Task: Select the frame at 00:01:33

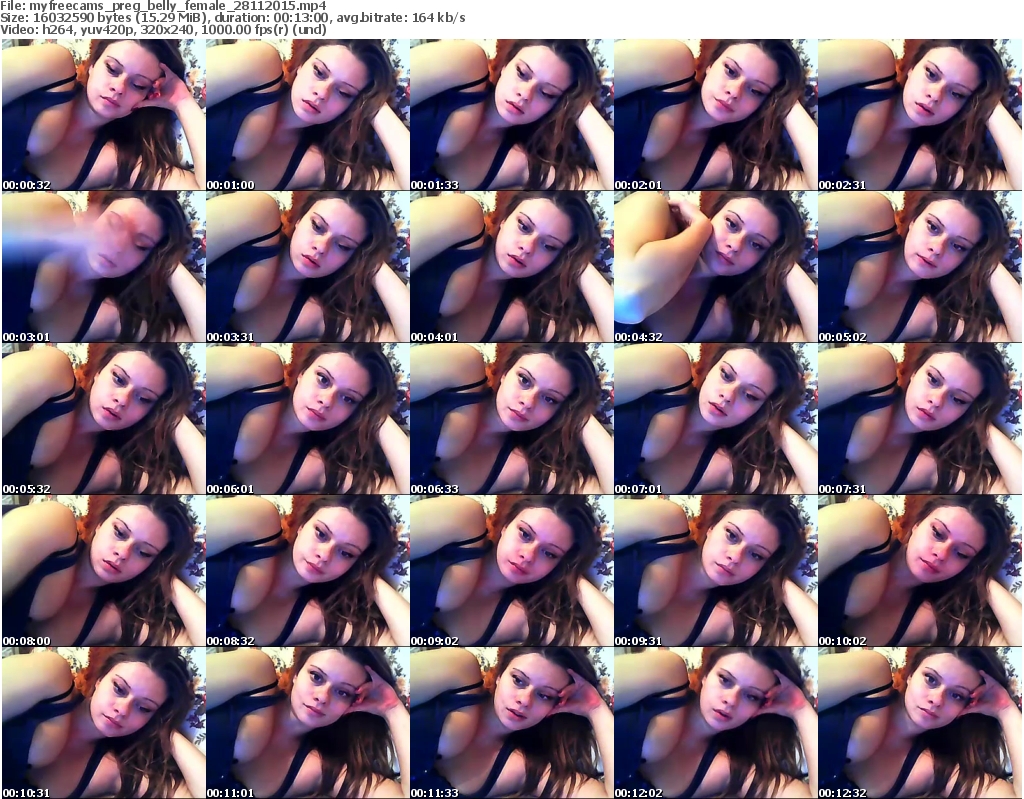Action: point(511,115)
